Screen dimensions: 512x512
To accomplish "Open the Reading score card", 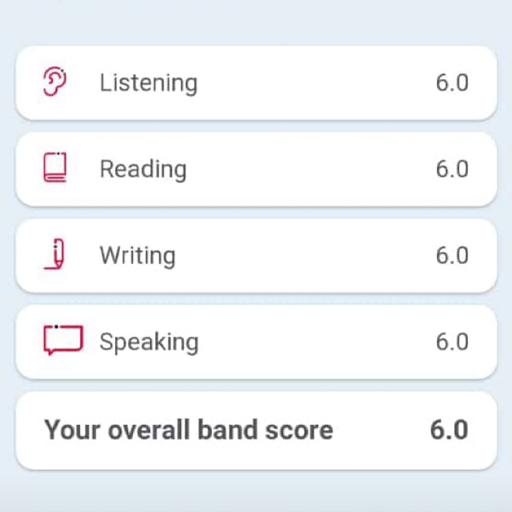I will tap(256, 169).
